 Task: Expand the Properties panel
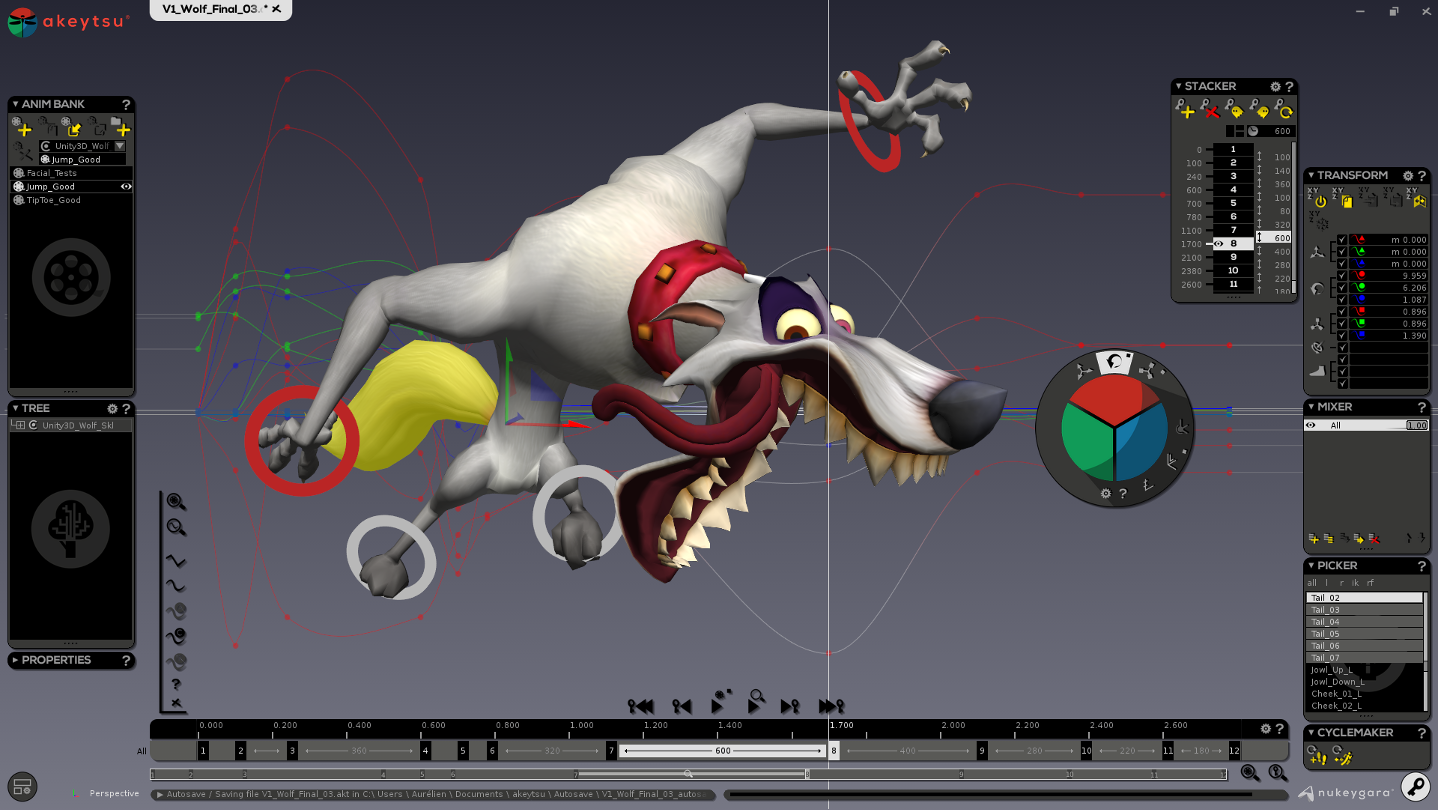click(16, 660)
